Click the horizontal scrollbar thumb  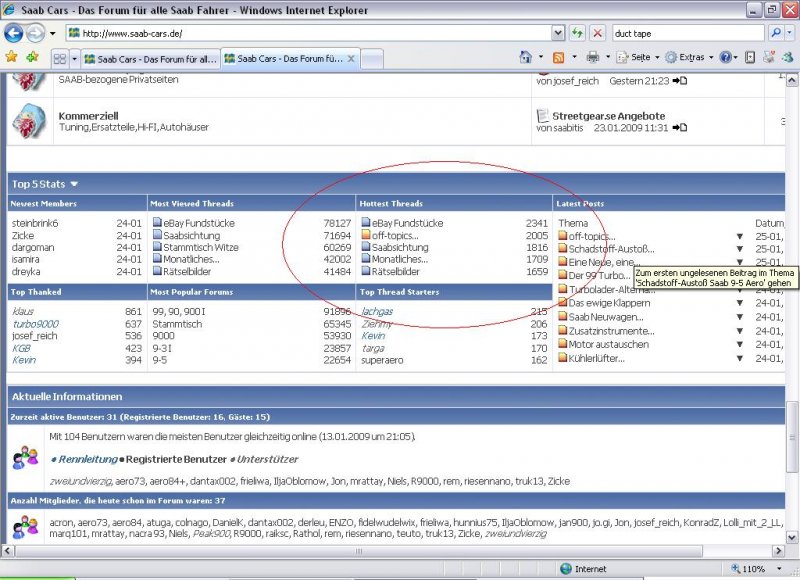click(359, 551)
